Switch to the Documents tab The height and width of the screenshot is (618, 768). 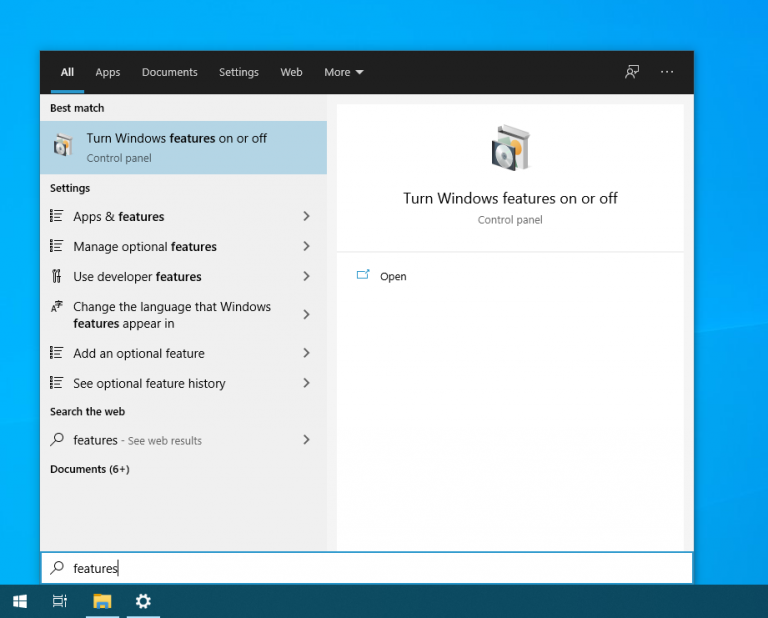pos(169,72)
